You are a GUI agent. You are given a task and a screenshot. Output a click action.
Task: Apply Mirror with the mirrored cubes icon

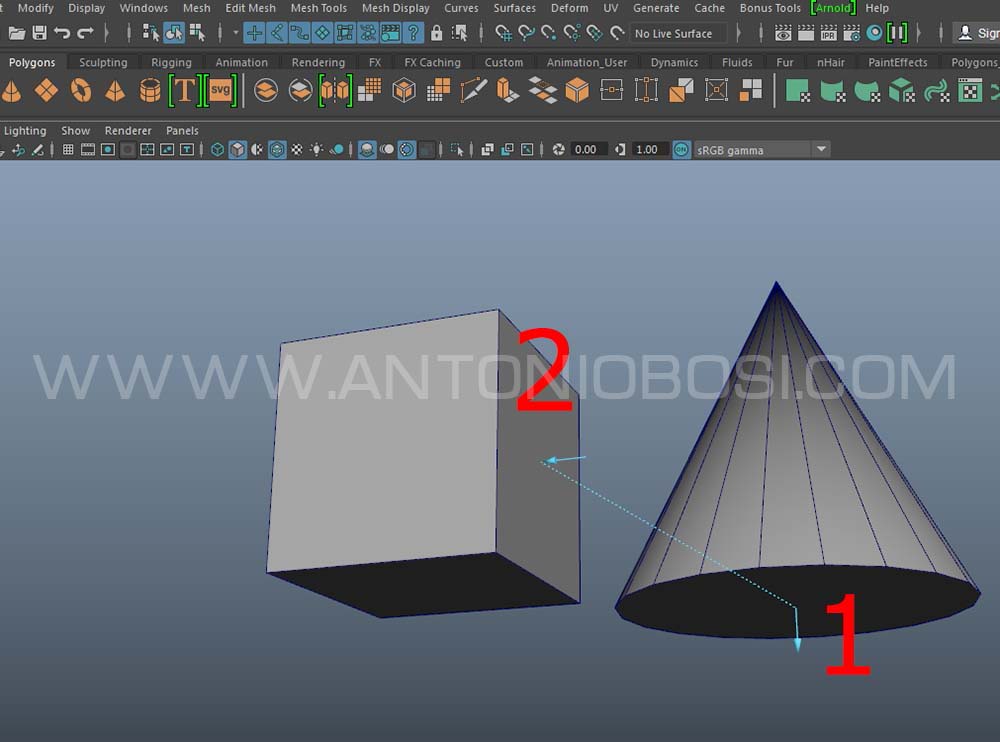coord(335,90)
